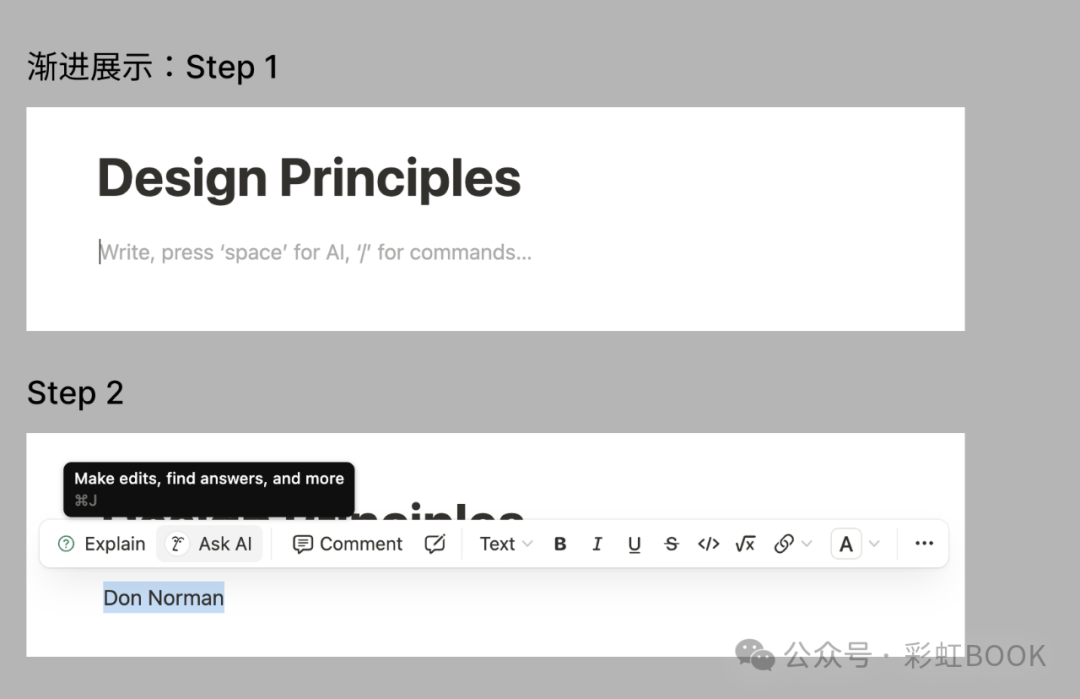Apply strikethrough to selected text

[x=672, y=544]
